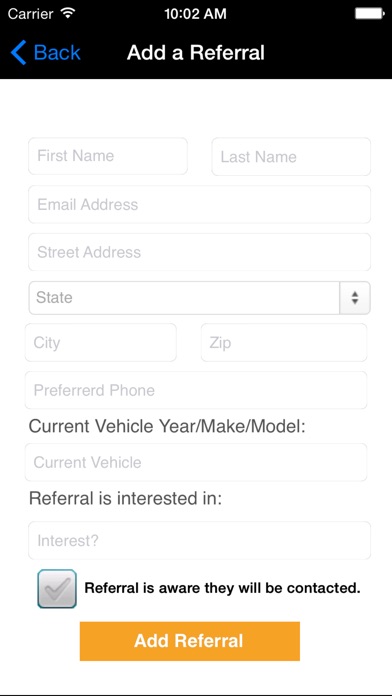The image size is (392, 696).
Task: Click the State selector arrows
Action: (x=355, y=298)
